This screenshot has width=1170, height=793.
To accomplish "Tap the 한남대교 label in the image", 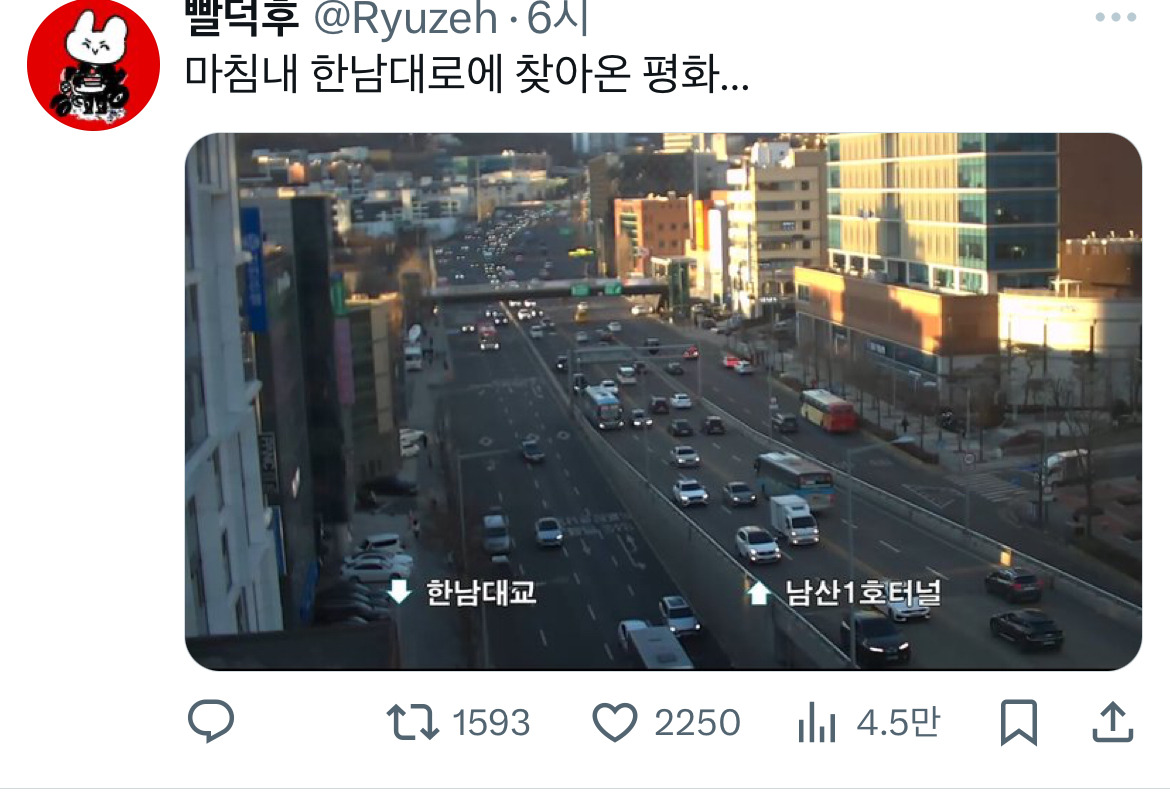I will 481,592.
